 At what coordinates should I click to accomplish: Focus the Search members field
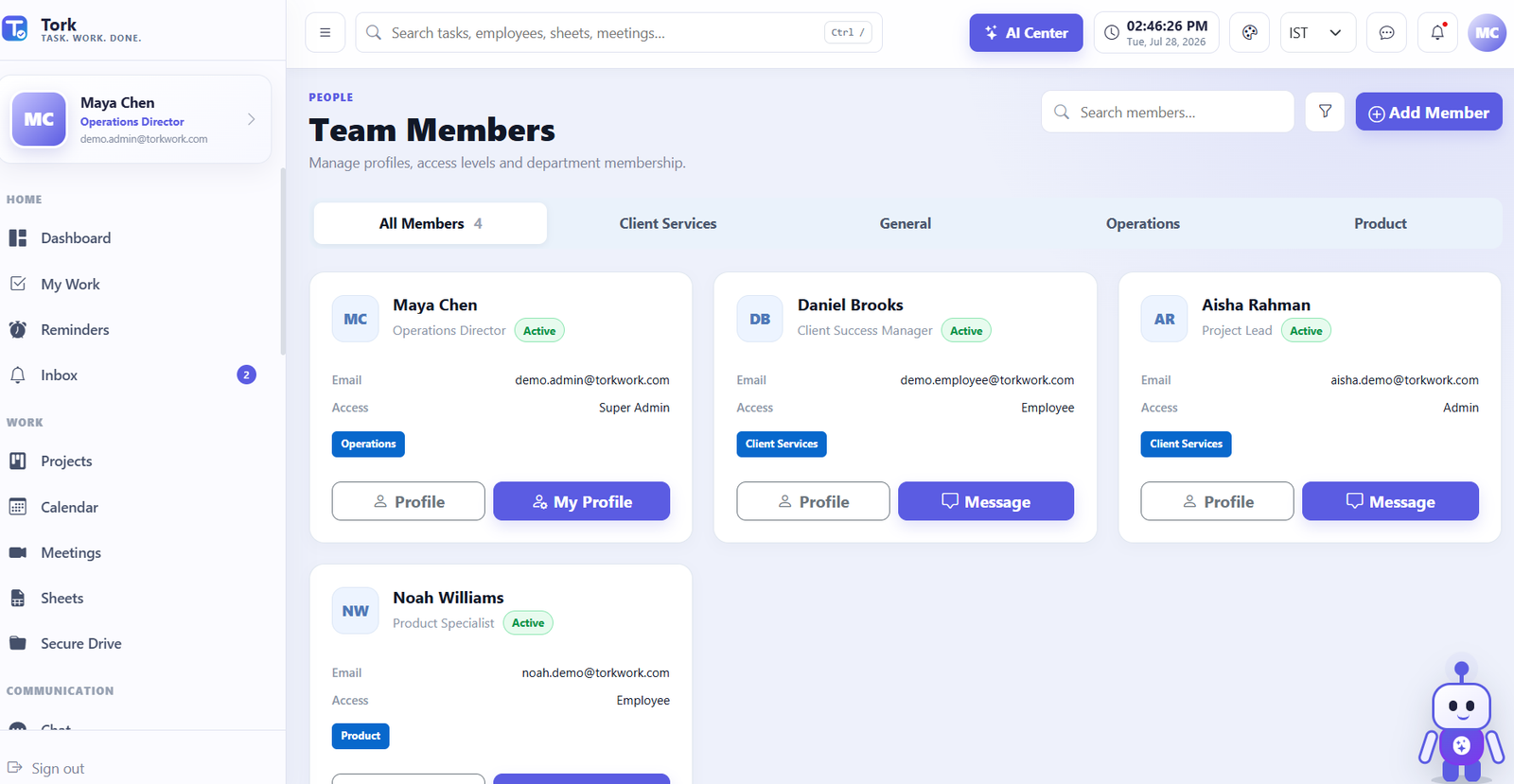click(1168, 112)
